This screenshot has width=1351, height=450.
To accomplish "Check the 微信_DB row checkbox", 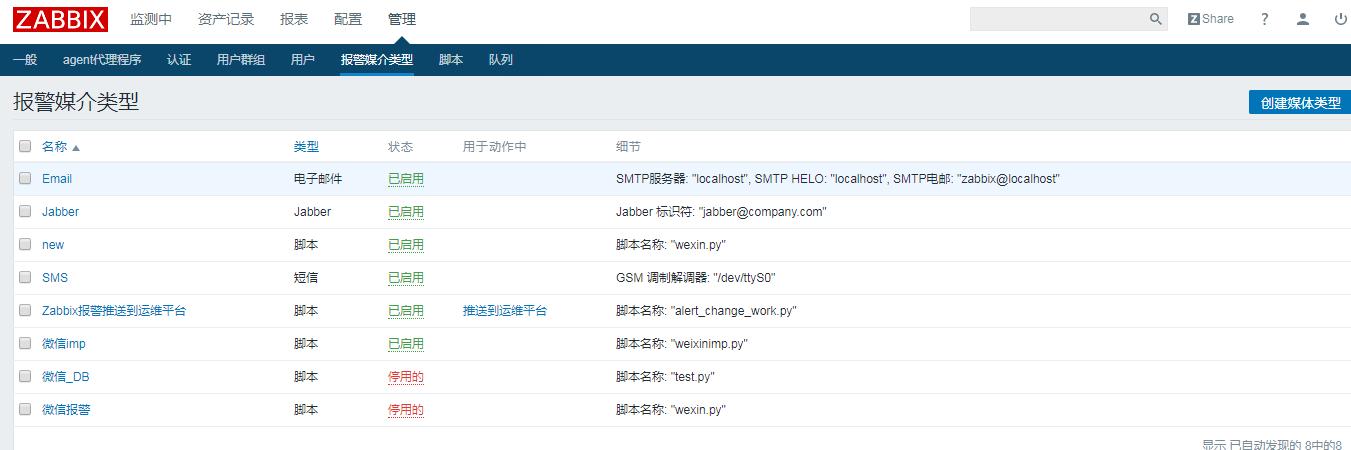I will click(x=25, y=377).
